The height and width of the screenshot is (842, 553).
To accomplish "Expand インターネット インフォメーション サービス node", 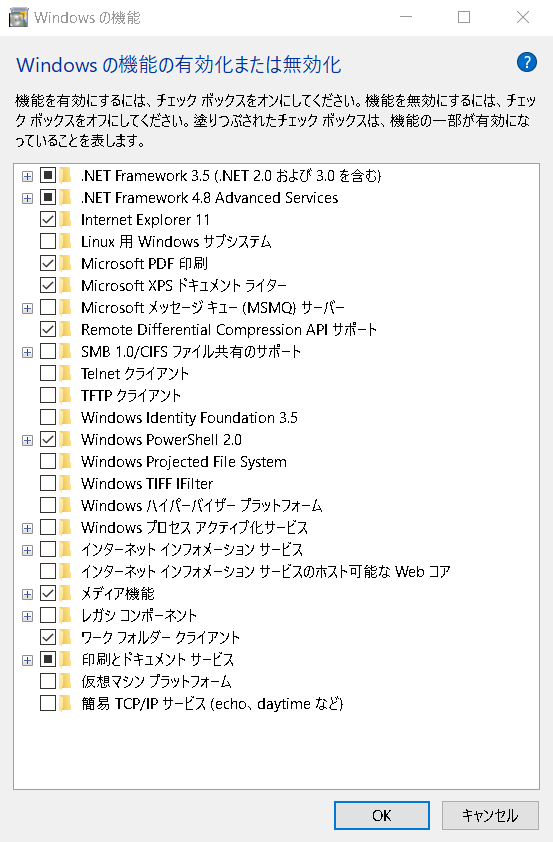I will pyautogui.click(x=27, y=550).
